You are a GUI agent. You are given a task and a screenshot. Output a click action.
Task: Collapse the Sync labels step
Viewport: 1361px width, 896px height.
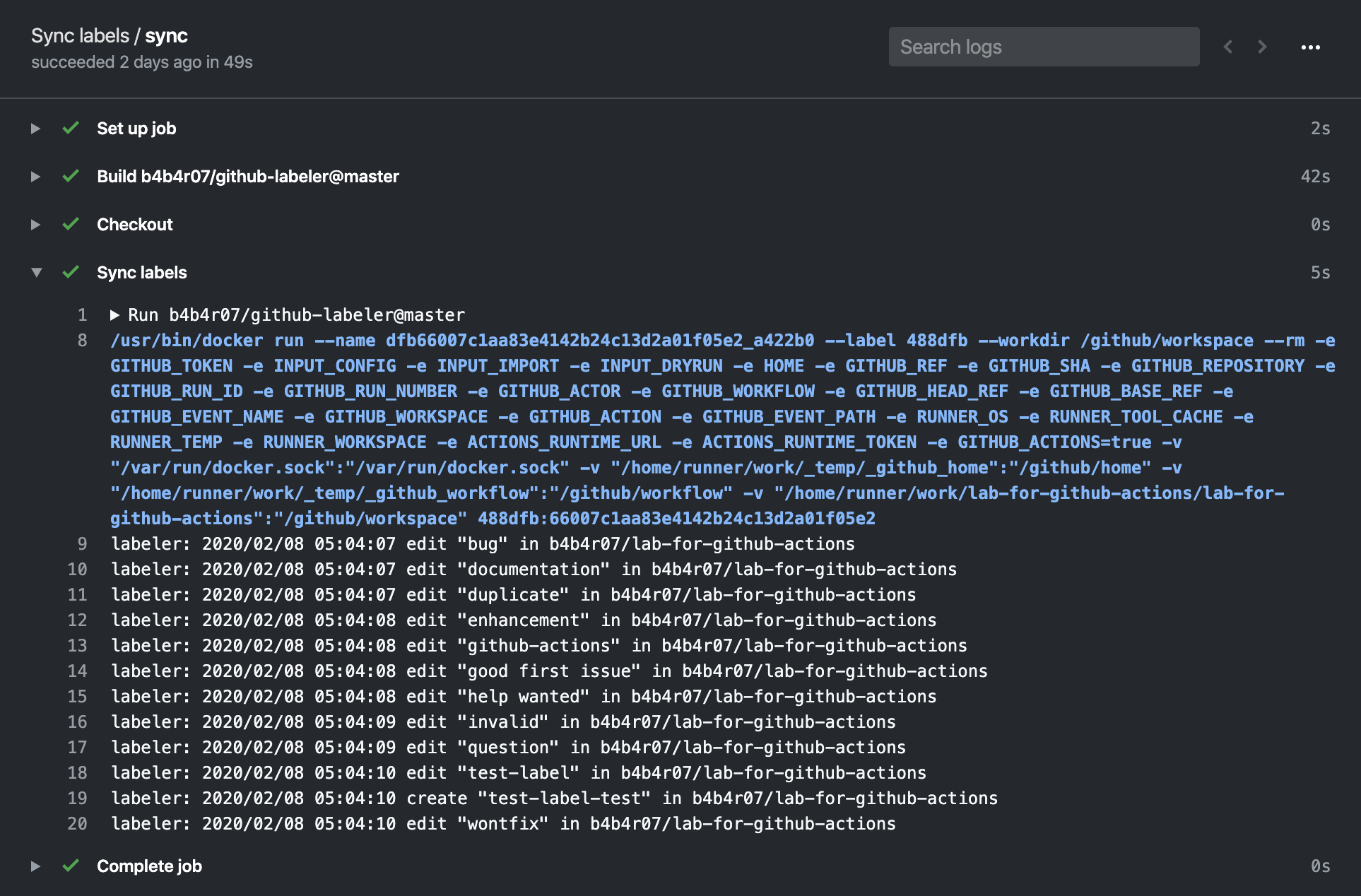pos(36,273)
